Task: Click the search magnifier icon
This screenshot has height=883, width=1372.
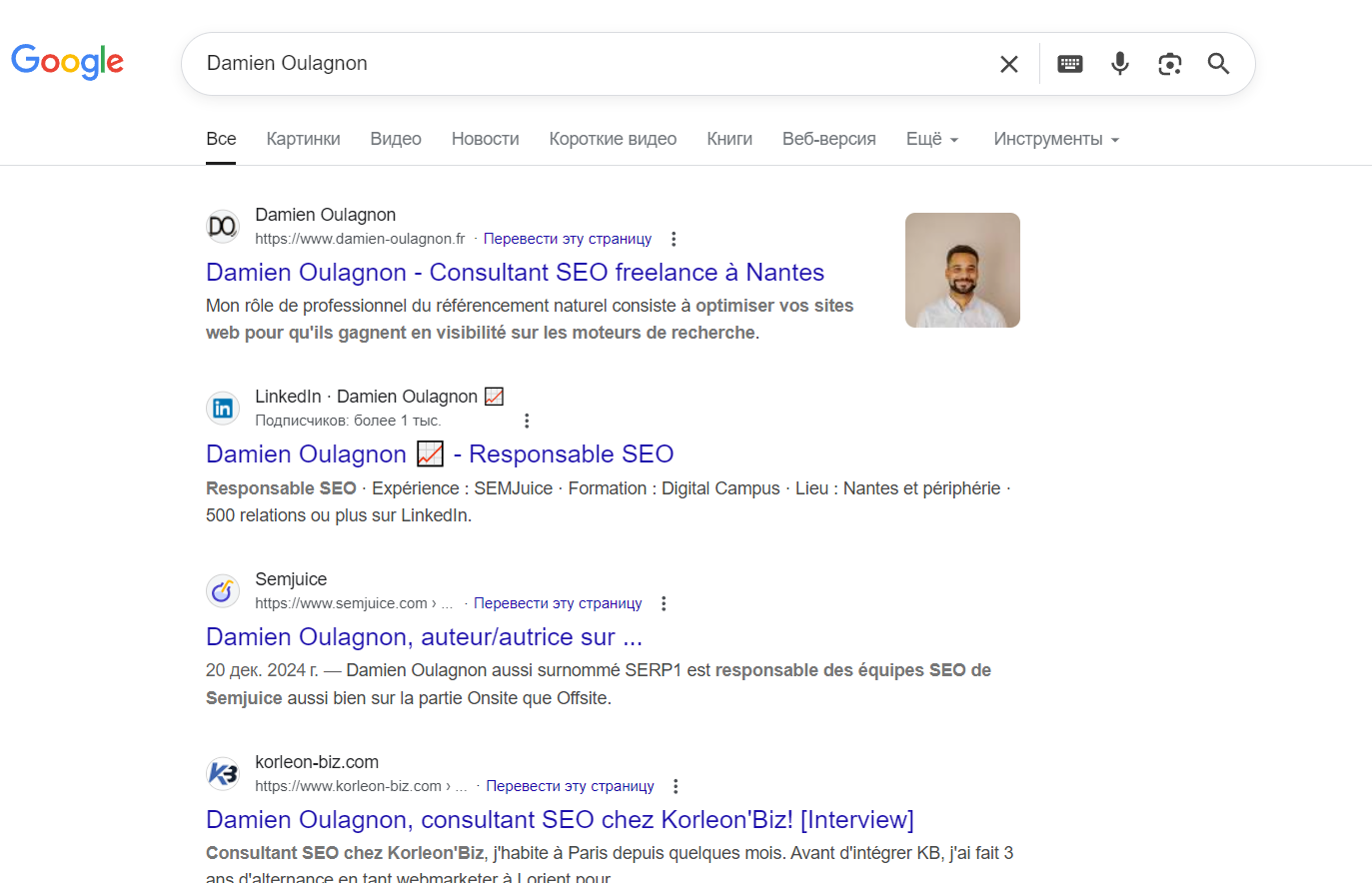Action: (x=1218, y=63)
